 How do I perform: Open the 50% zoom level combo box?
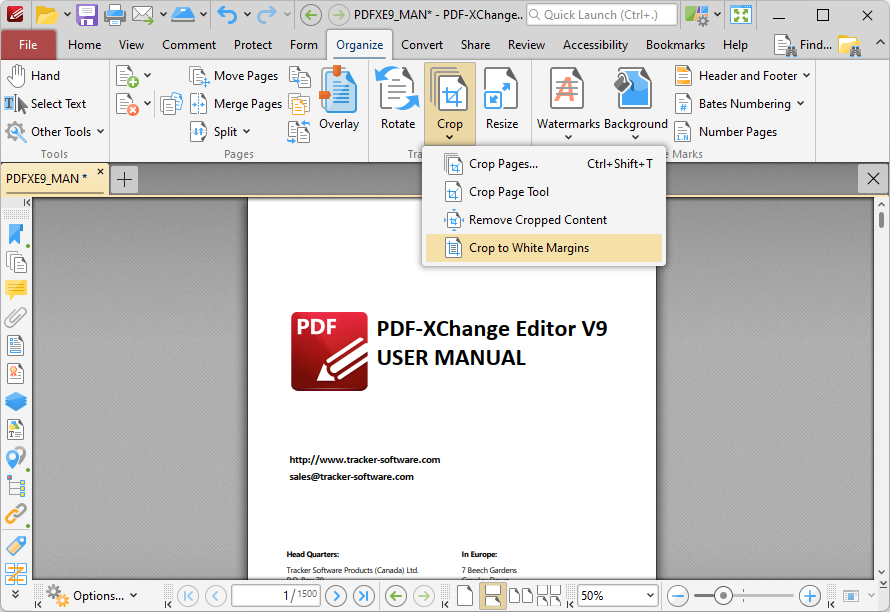point(618,596)
